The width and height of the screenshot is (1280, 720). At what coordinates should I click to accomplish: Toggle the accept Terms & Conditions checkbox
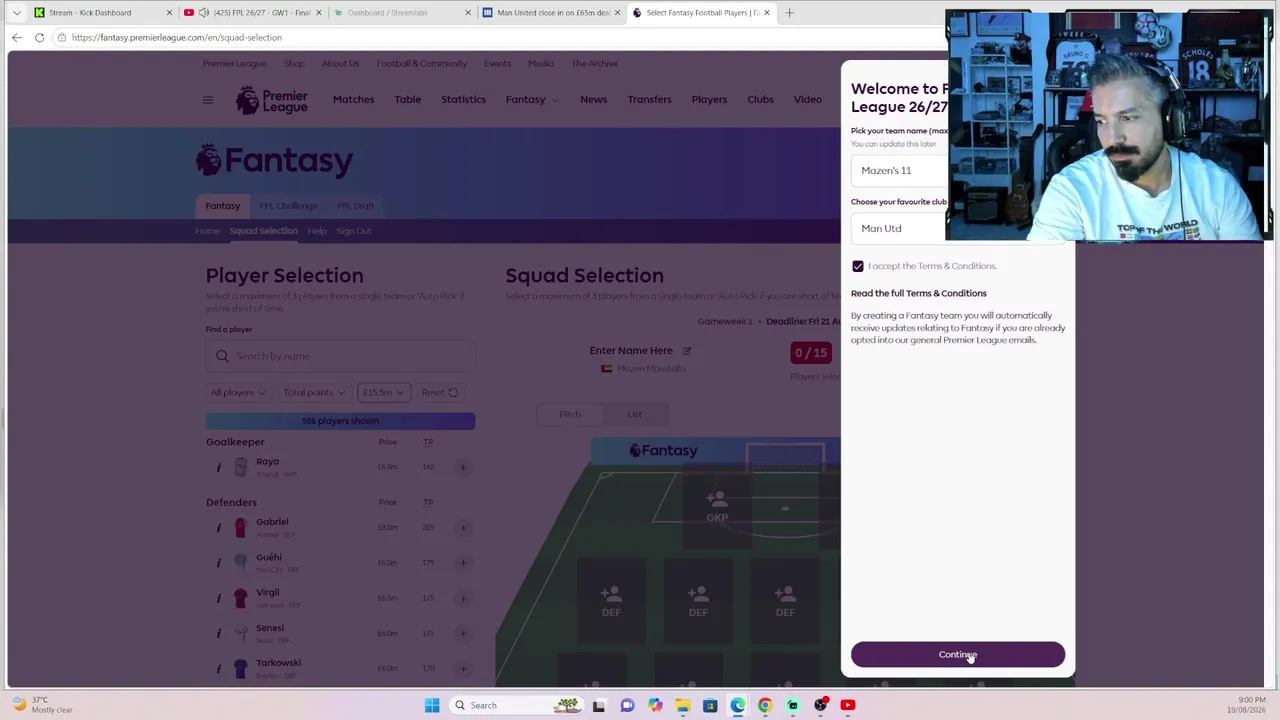coord(858,266)
